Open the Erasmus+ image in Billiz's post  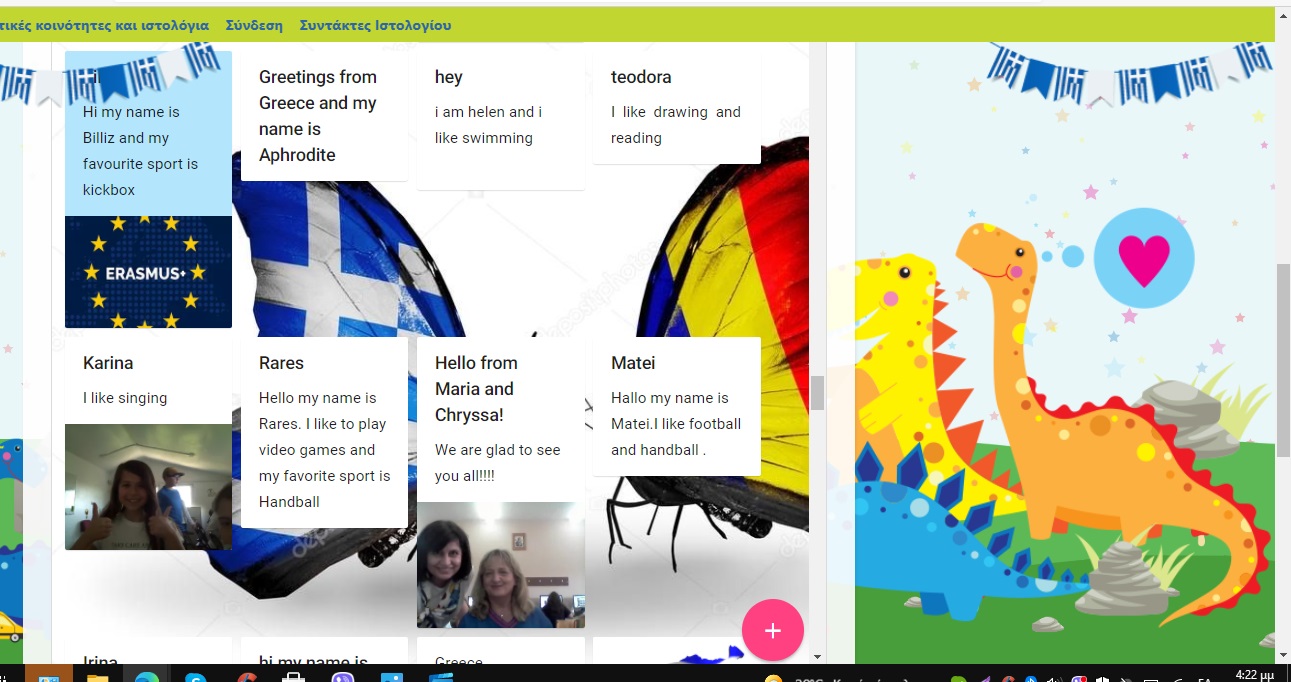pyautogui.click(x=148, y=272)
